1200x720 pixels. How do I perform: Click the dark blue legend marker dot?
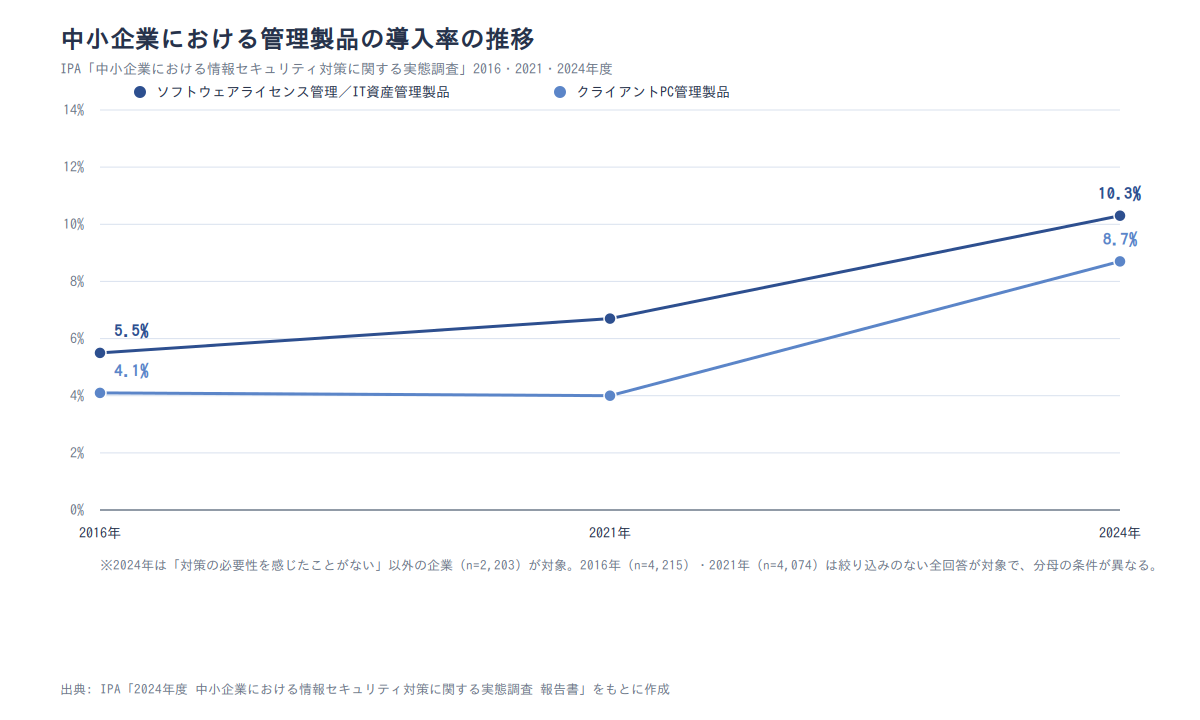pyautogui.click(x=140, y=92)
